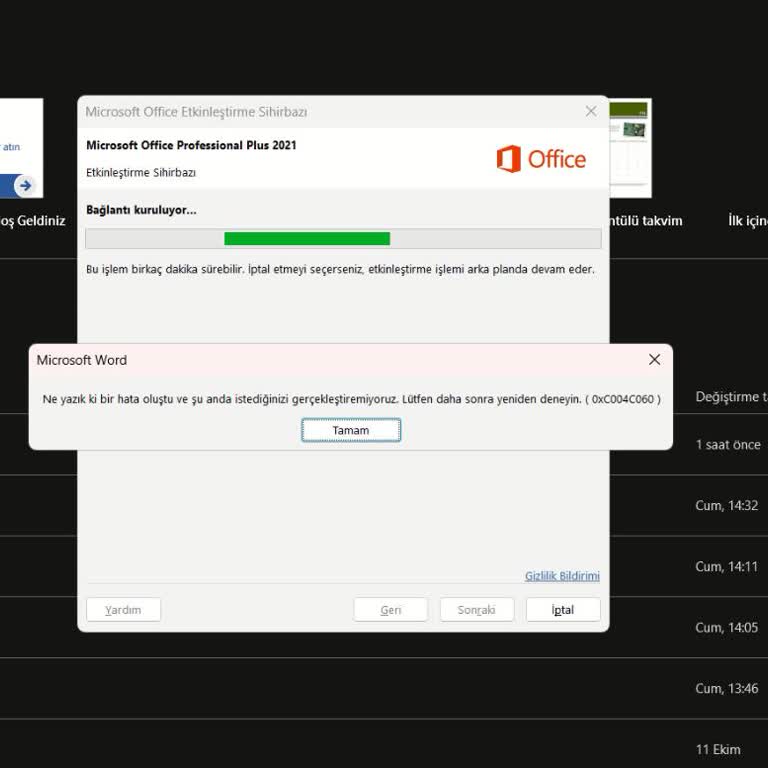Image resolution: width=768 pixels, height=768 pixels.
Task: Close the Office Etkinleştirme Sihirbazı window
Action: (x=591, y=111)
